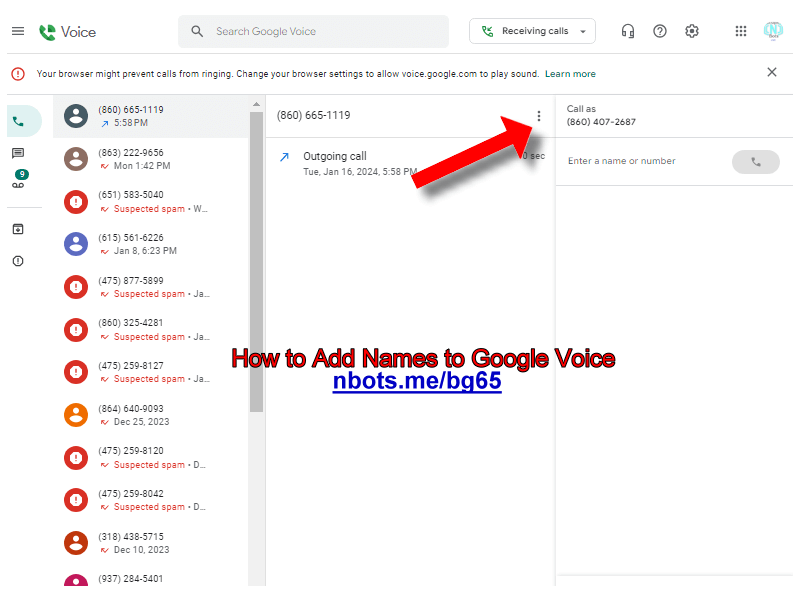The width and height of the screenshot is (800, 600).
Task: Select avatar for (615) 561-6226 call
Action: [76, 244]
